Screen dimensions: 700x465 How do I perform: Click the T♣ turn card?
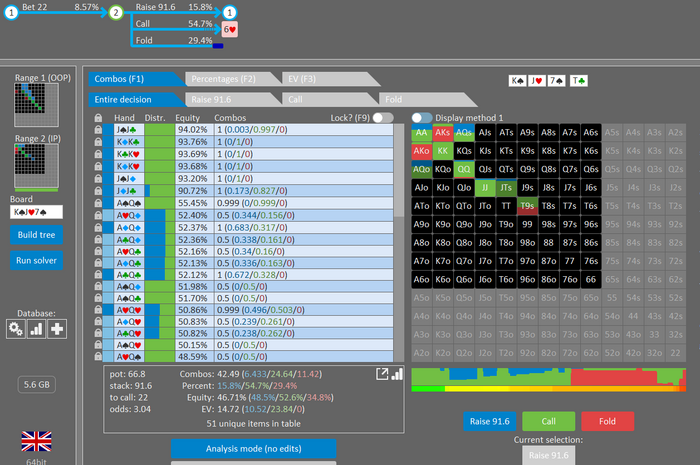pos(579,81)
